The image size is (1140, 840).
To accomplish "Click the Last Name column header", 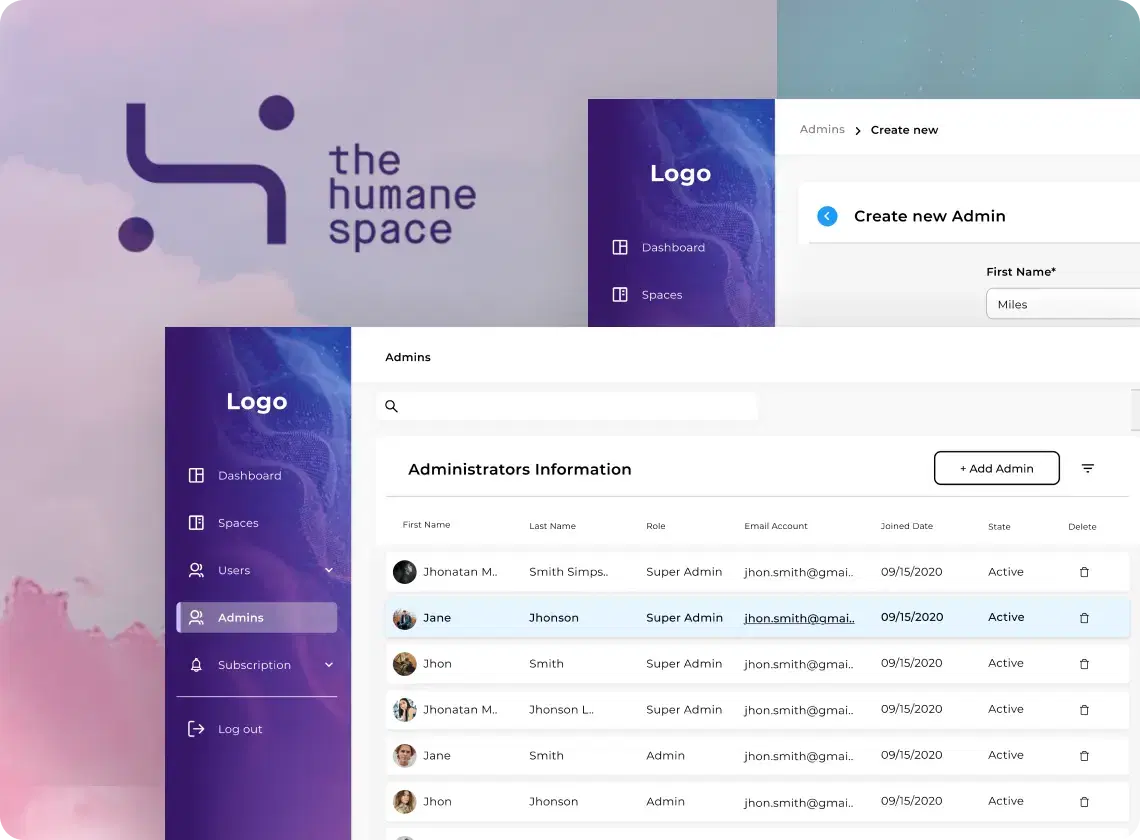I will click(552, 526).
